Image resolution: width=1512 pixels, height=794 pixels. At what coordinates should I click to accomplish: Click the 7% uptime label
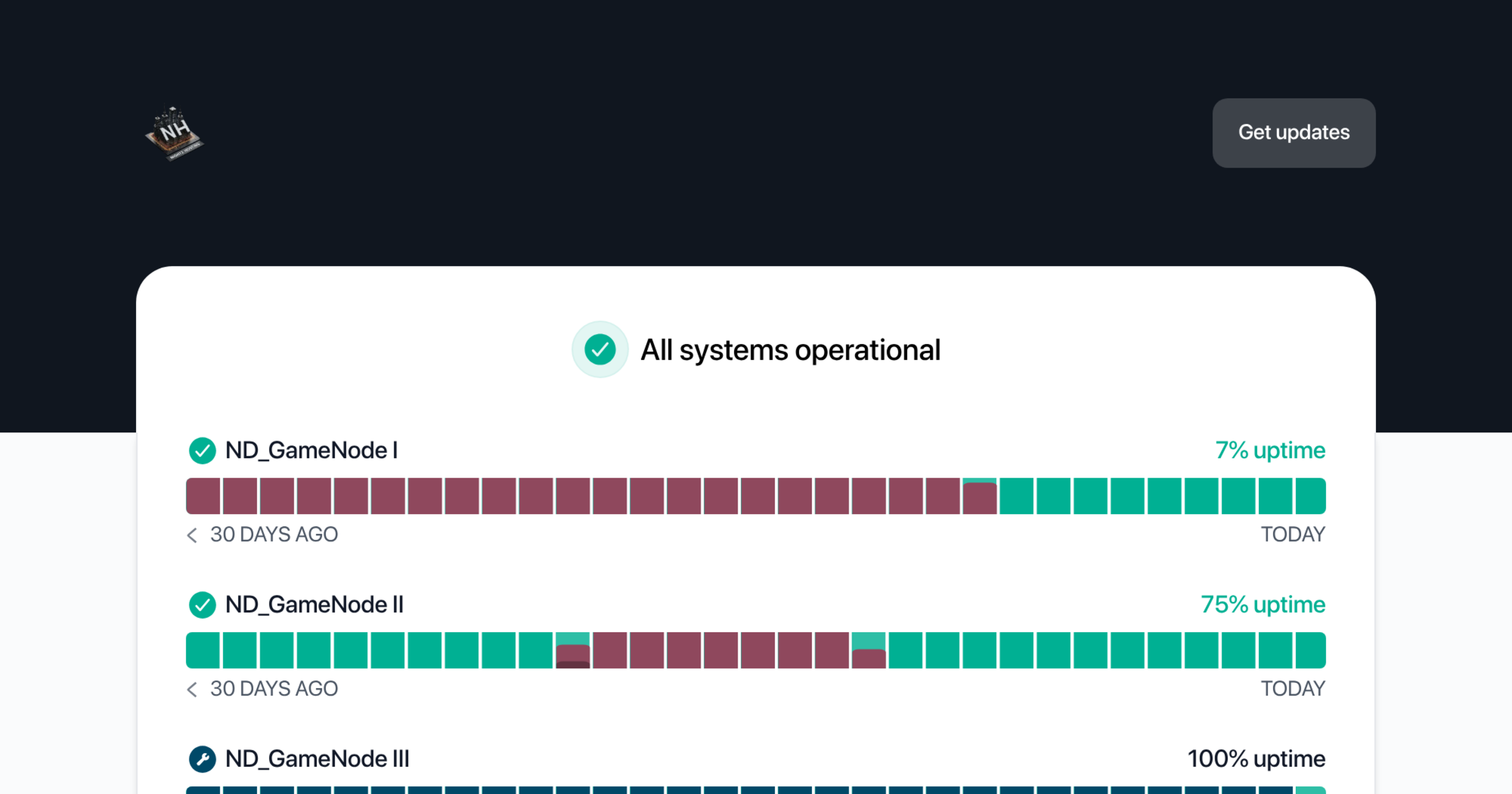[1270, 451]
